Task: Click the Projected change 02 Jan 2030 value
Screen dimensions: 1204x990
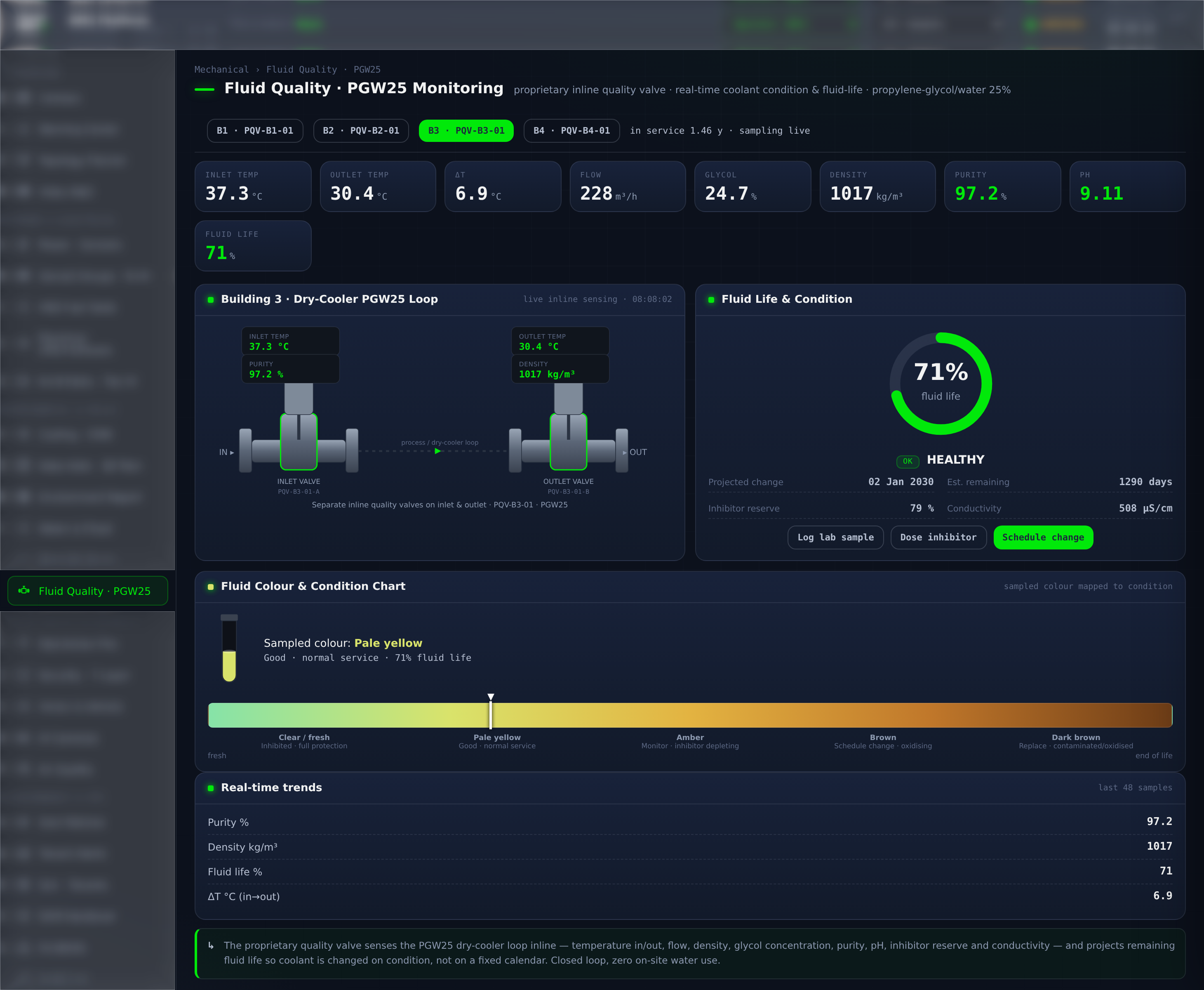Action: pyautogui.click(x=901, y=482)
